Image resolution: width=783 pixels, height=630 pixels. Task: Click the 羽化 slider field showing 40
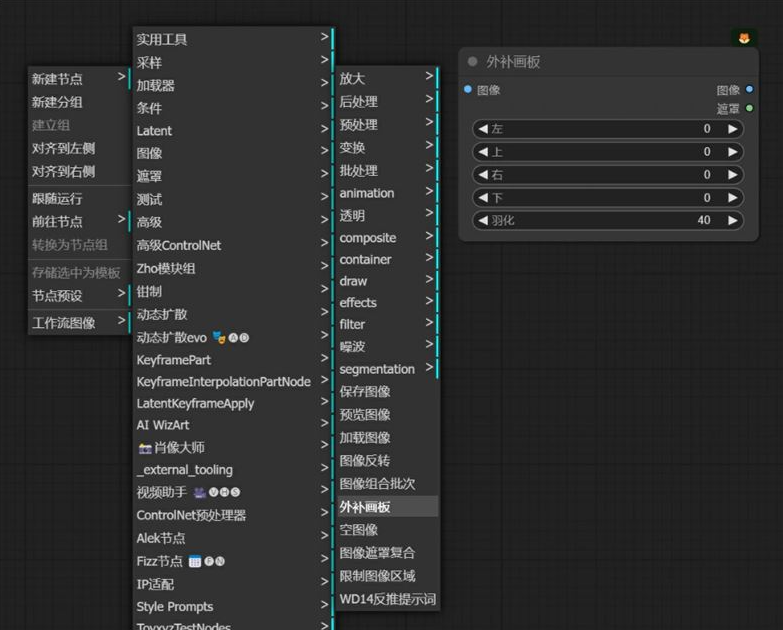point(608,220)
